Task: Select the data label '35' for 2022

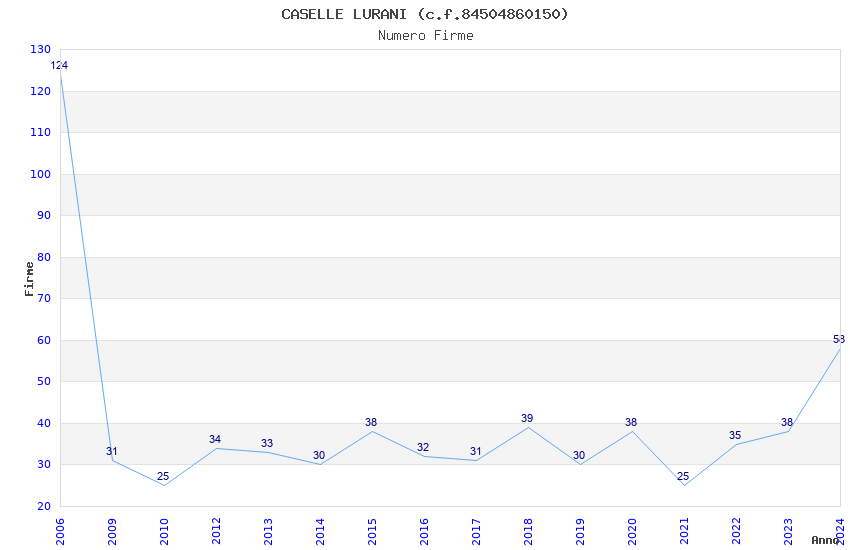Action: [736, 435]
